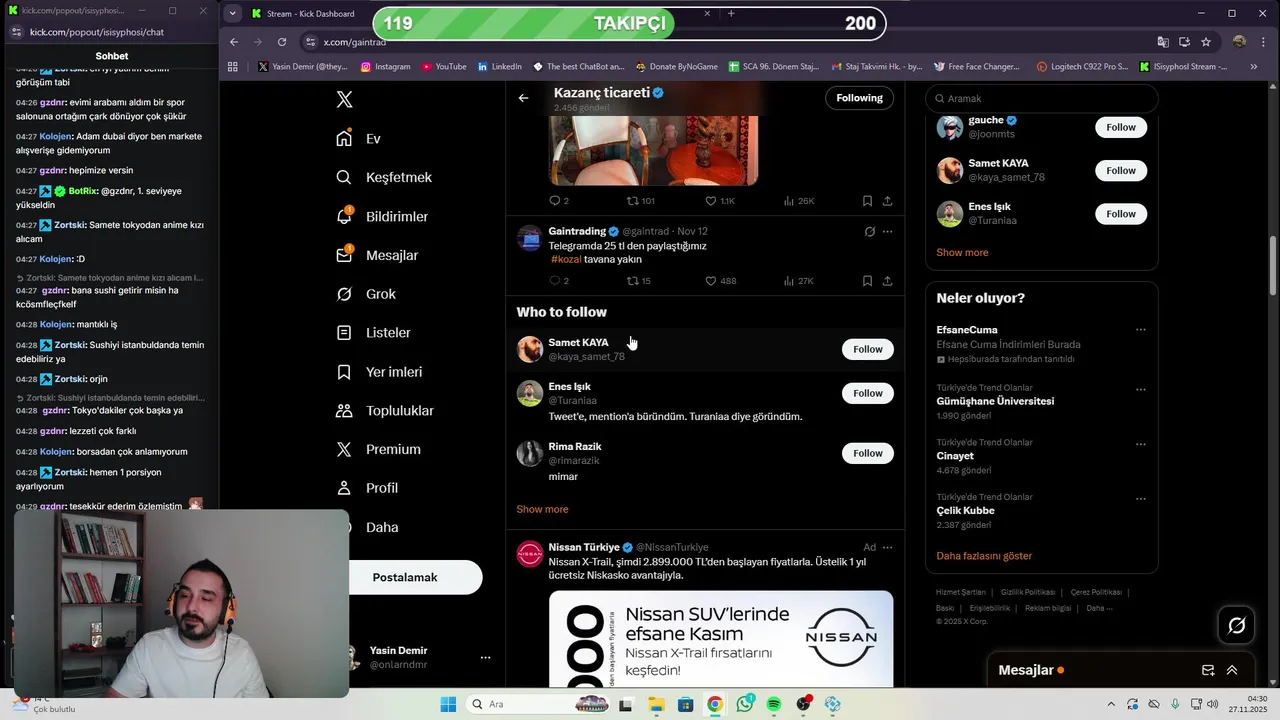This screenshot has width=1280, height=720.
Task: Open Spotify from the taskbar
Action: (774, 704)
